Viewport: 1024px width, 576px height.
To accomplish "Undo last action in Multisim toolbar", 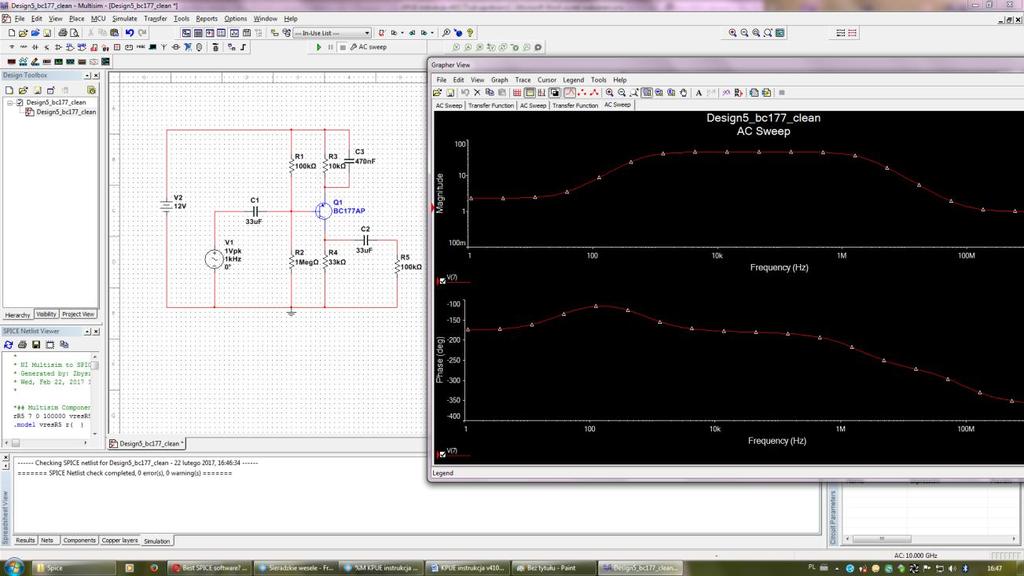I will [129, 33].
